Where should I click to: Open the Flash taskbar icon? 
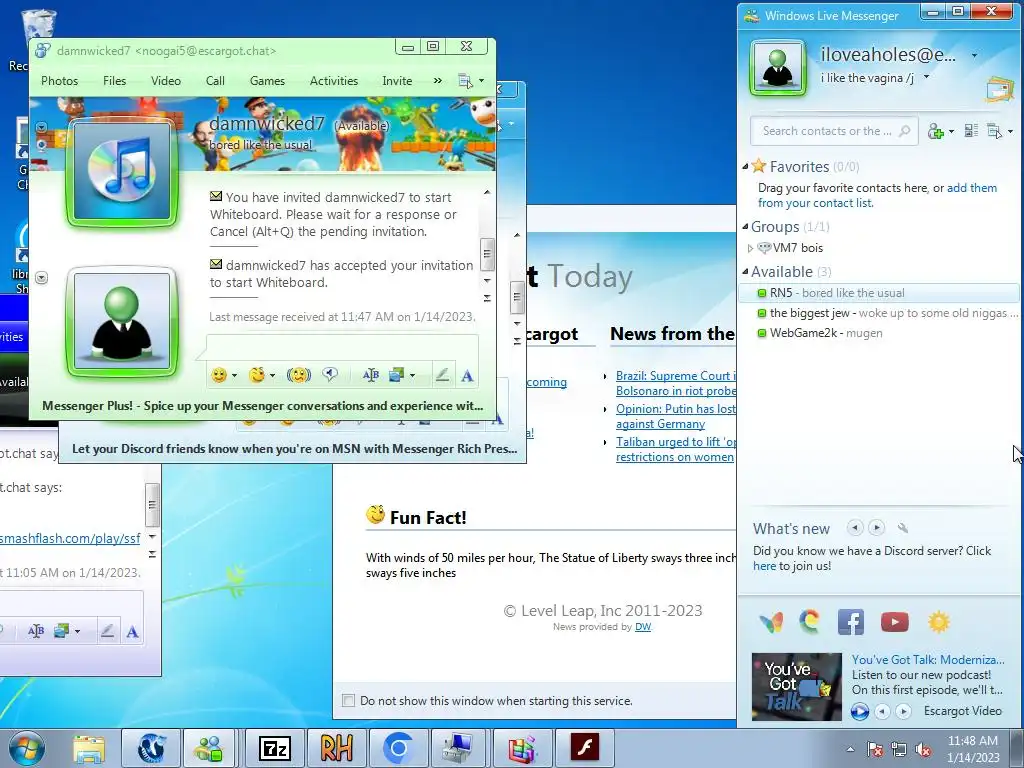[x=584, y=748]
